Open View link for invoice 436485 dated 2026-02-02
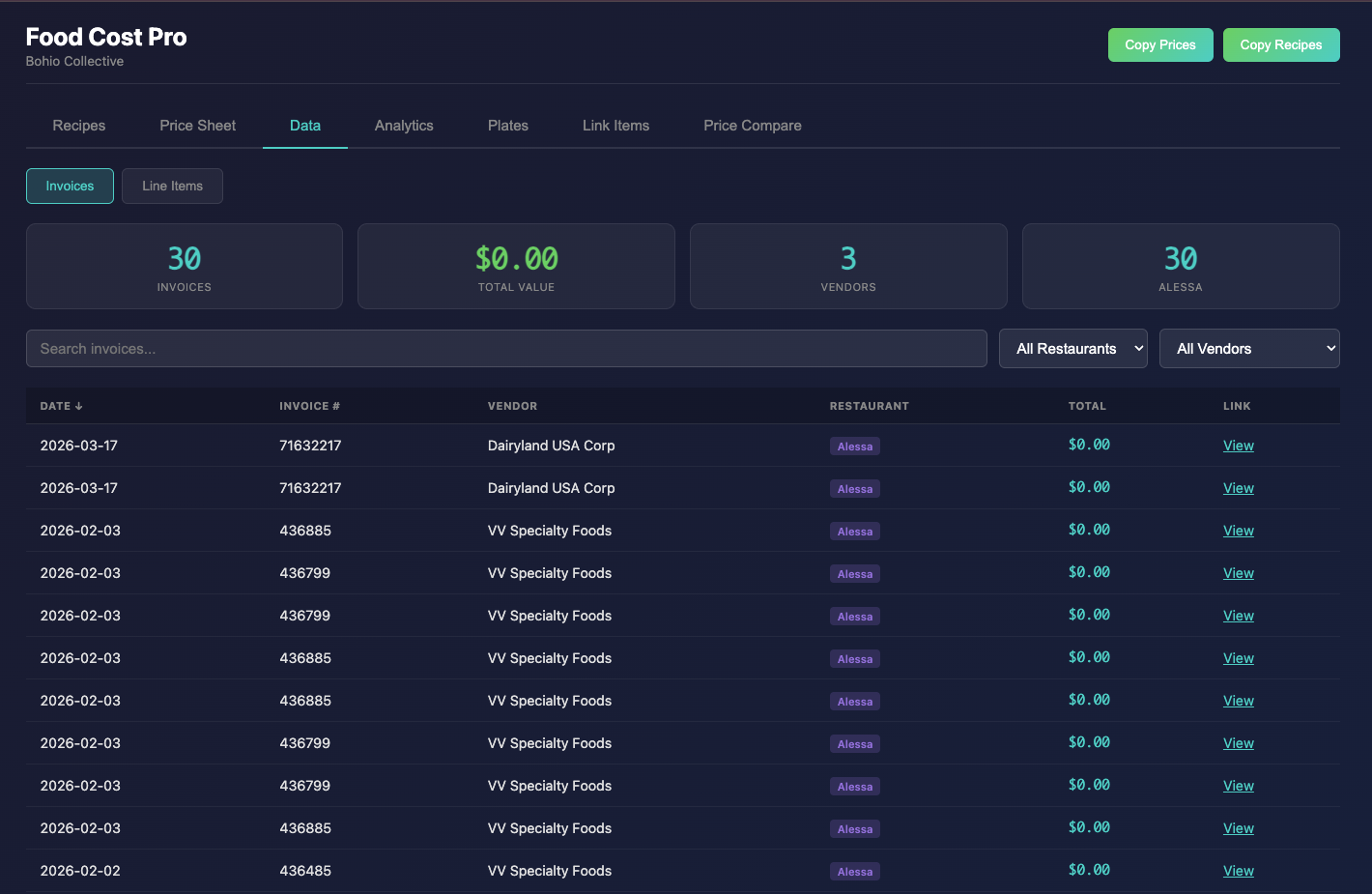 [1239, 871]
